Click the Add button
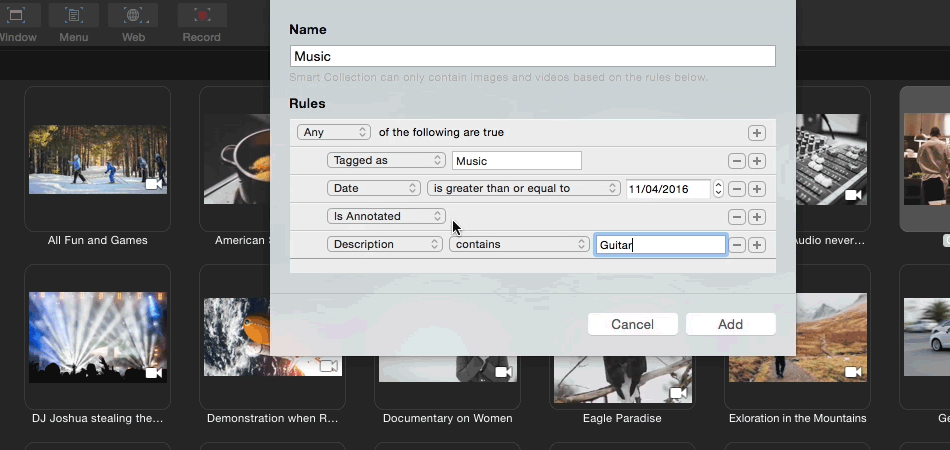Image resolution: width=950 pixels, height=450 pixels. pyautogui.click(x=731, y=324)
